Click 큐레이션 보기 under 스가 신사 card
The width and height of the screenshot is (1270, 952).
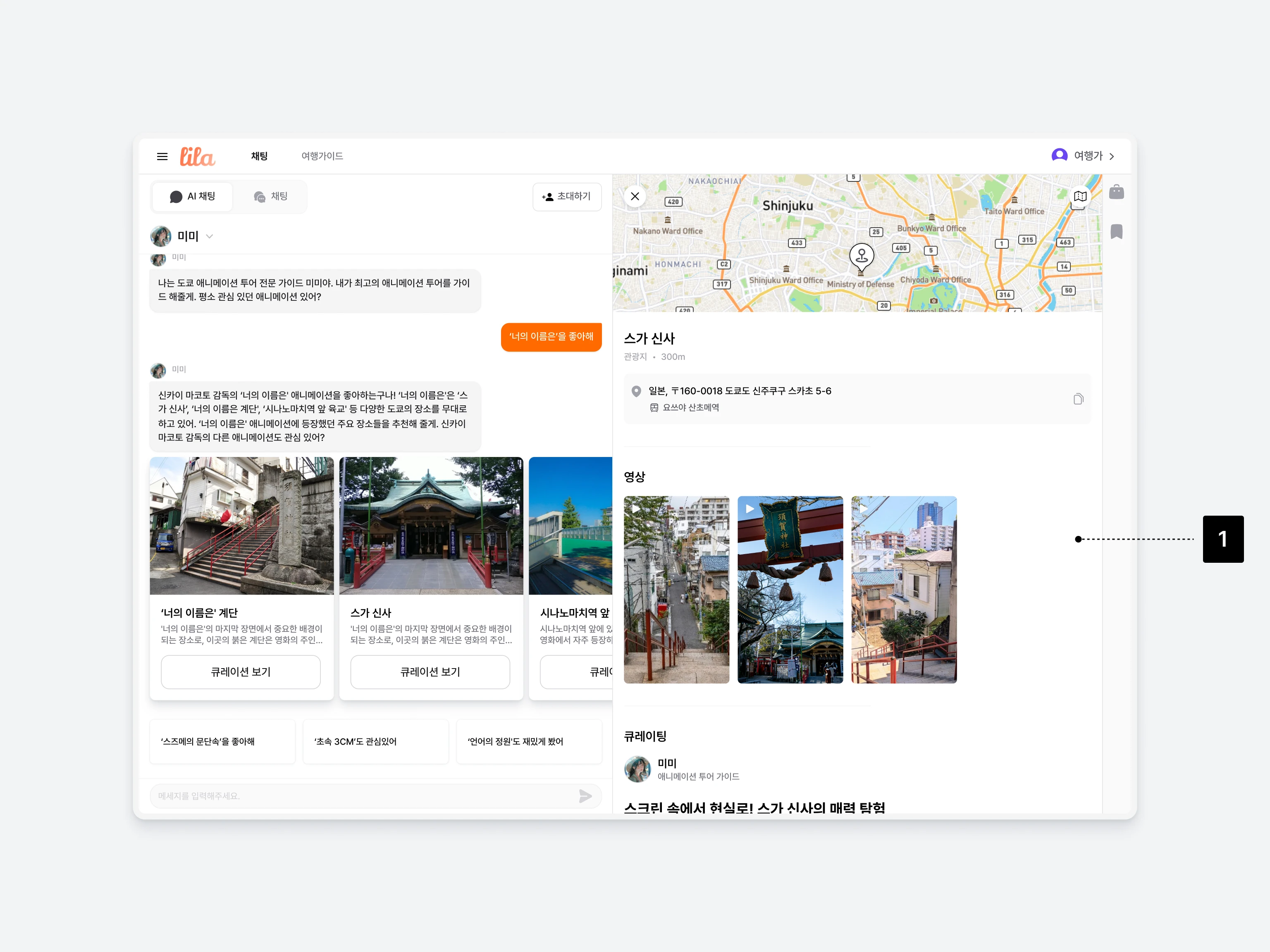pyautogui.click(x=430, y=672)
